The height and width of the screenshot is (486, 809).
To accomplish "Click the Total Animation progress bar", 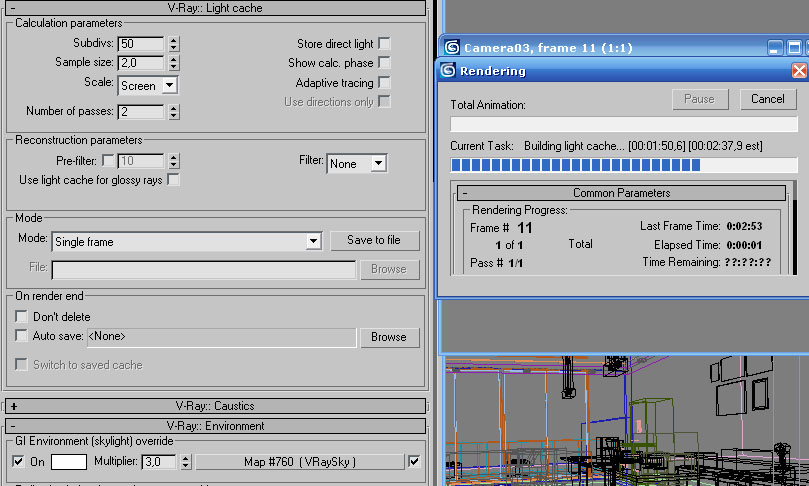I will 624,124.
